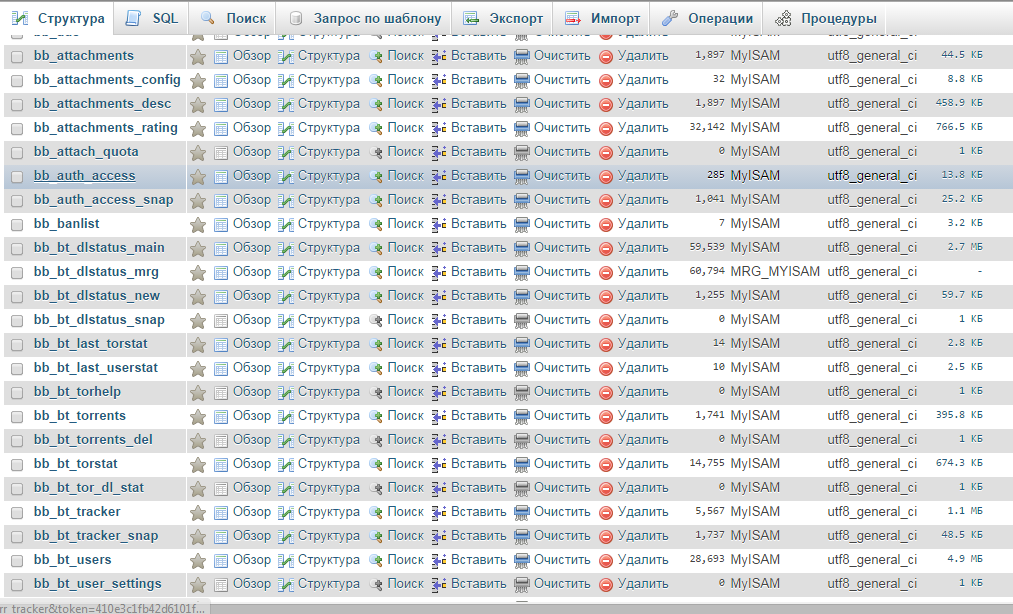1013x614 pixels.
Task: Click the Поиск search icon for bb_bt_tracker
Action: (x=376, y=512)
